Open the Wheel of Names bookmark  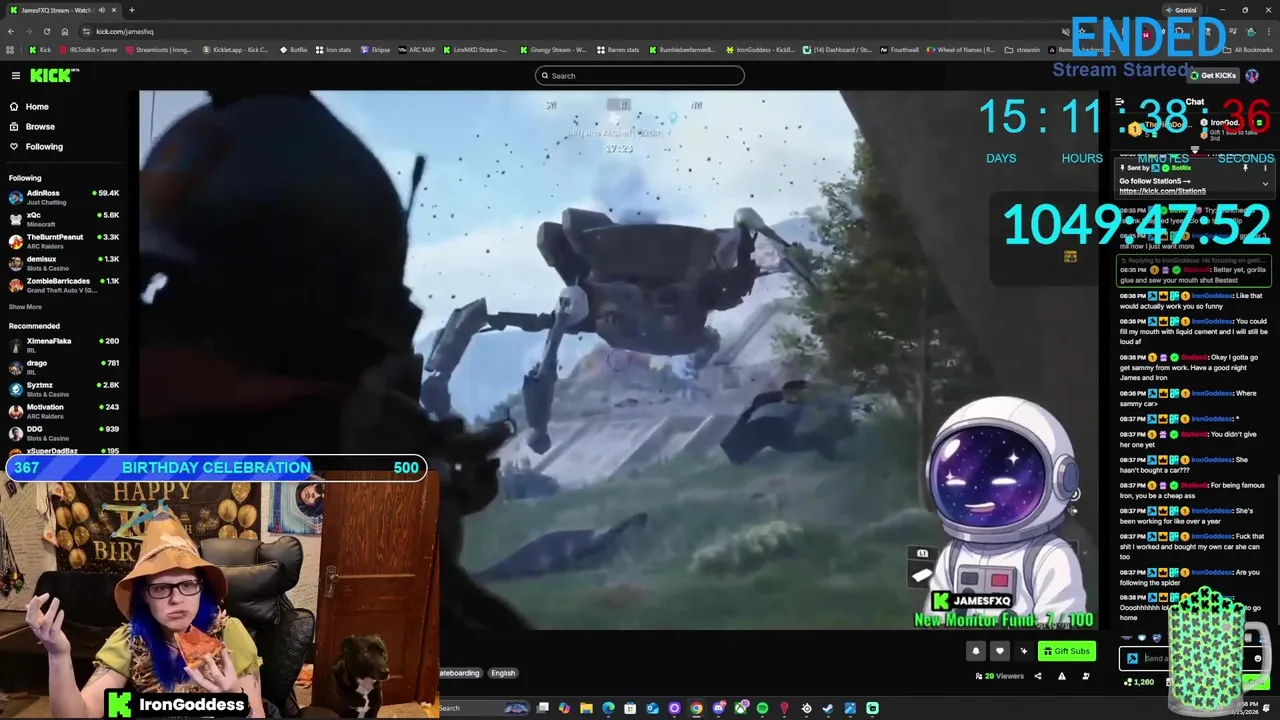click(961, 49)
